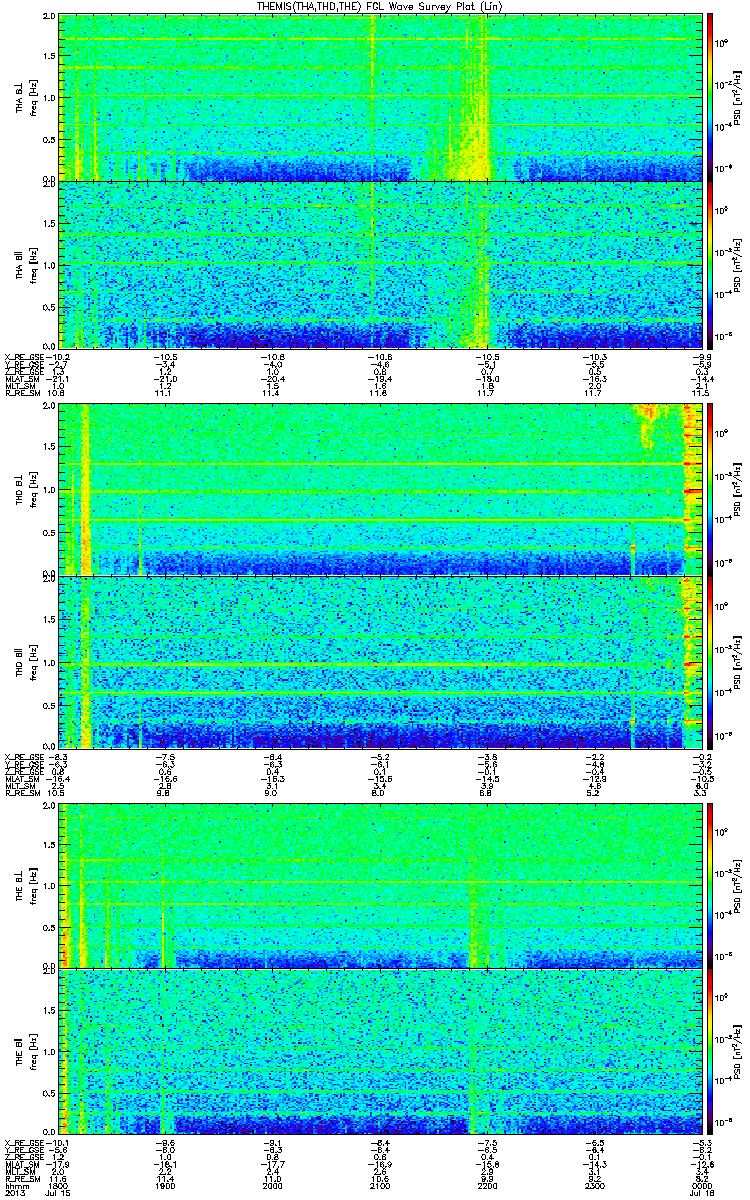Image resolution: width=750 pixels, height=1200 pixels.
Task: Click the 2013 year label
Action: coord(15,1192)
